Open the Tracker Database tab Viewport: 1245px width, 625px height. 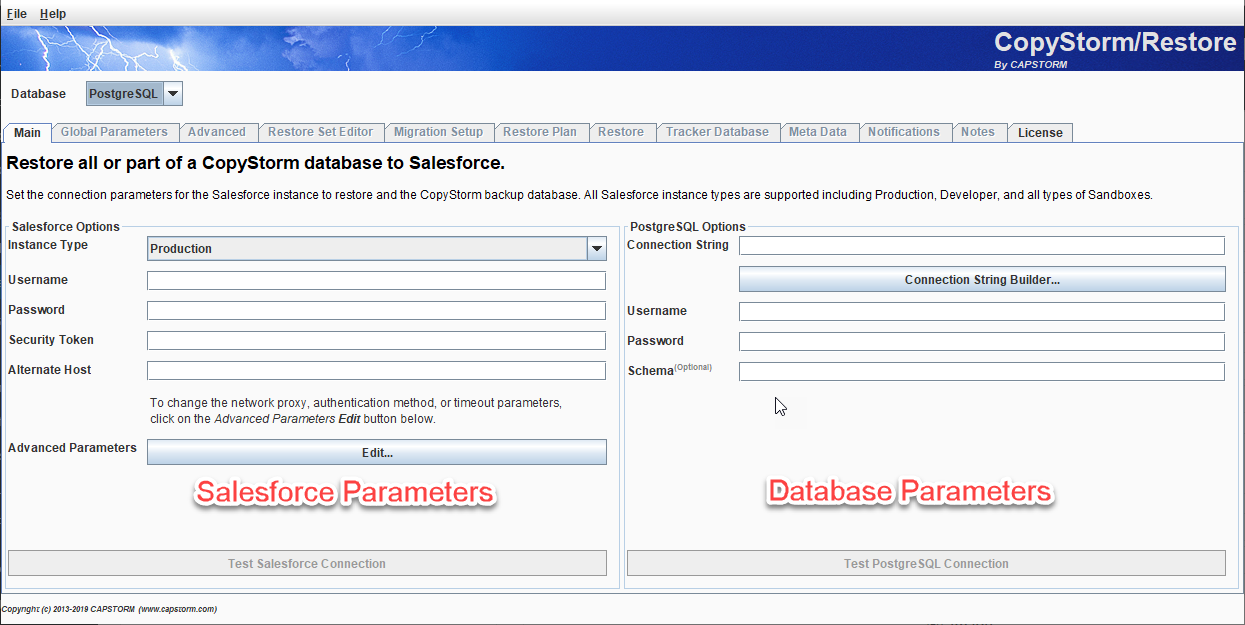pyautogui.click(x=718, y=132)
